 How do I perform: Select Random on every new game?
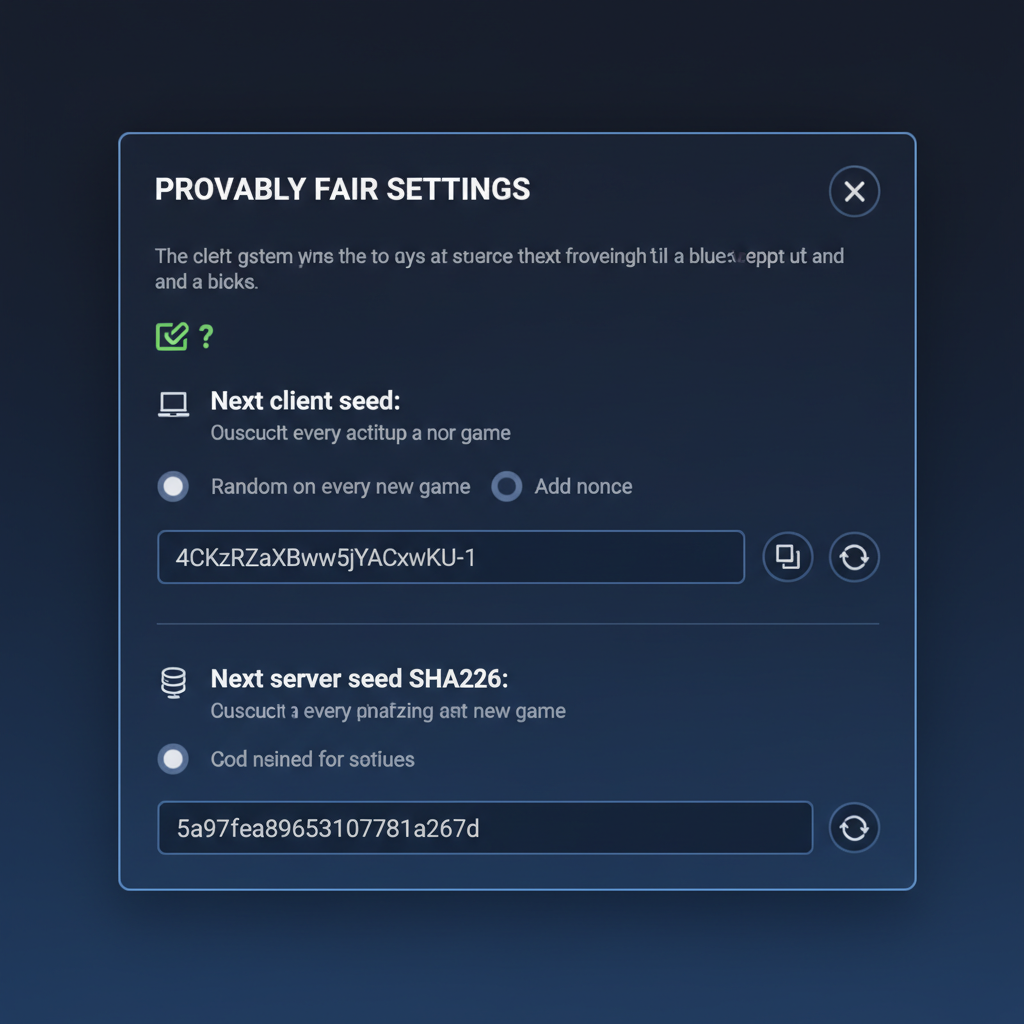tap(172, 486)
